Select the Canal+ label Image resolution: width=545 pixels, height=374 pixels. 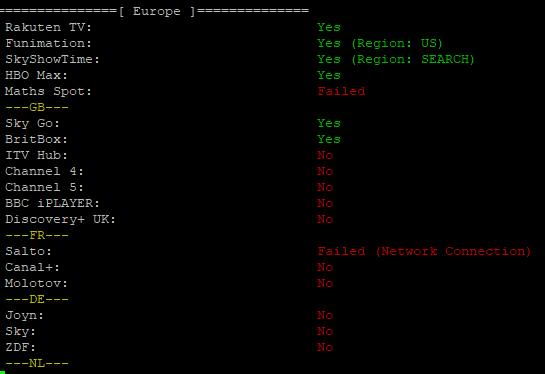tap(32, 267)
